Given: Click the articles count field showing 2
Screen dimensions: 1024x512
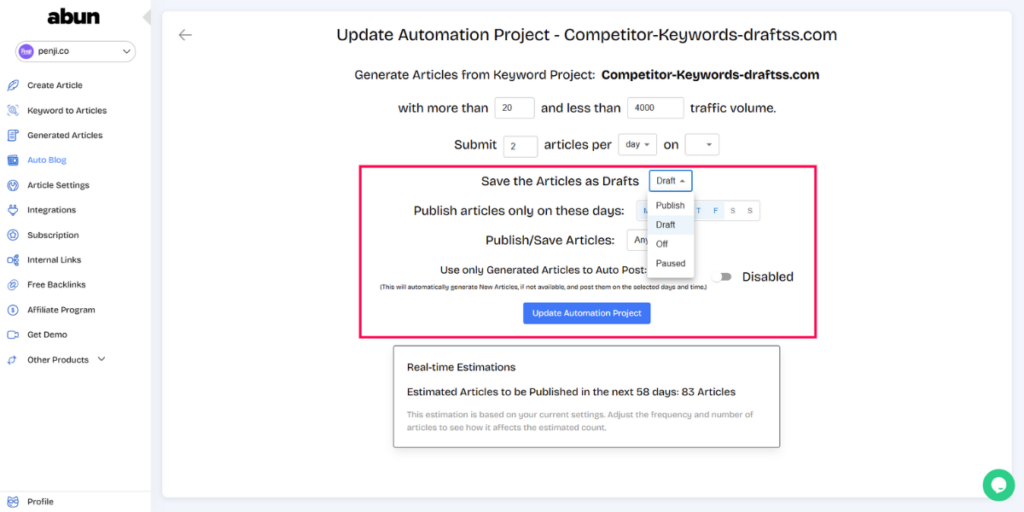Looking at the screenshot, I should (520, 146).
